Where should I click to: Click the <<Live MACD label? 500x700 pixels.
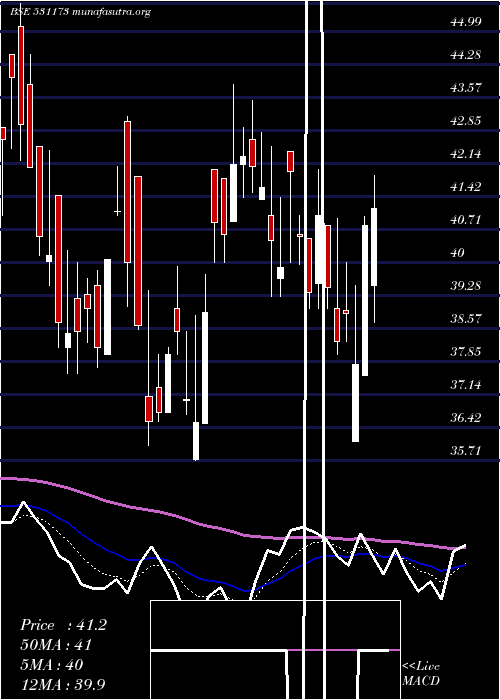[421, 674]
